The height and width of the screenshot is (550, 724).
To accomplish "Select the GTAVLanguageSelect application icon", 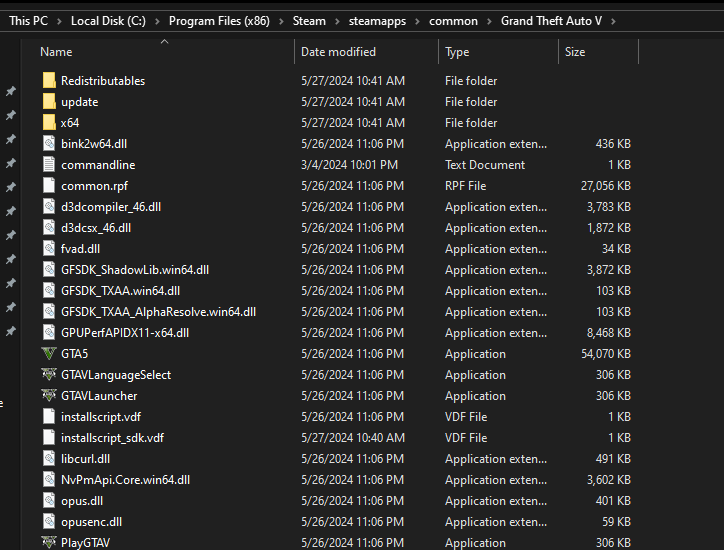I will [49, 375].
